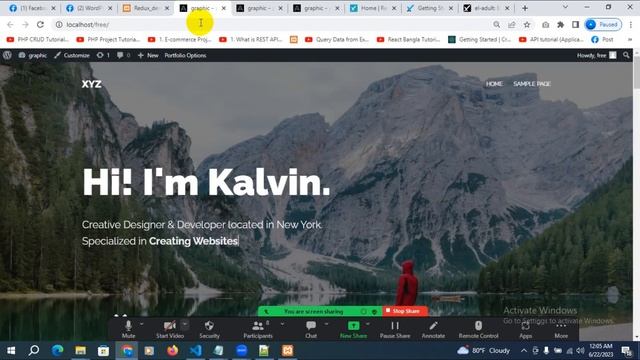Click the updates icon showing 1
This screenshot has height=360, width=640.
coord(103,55)
